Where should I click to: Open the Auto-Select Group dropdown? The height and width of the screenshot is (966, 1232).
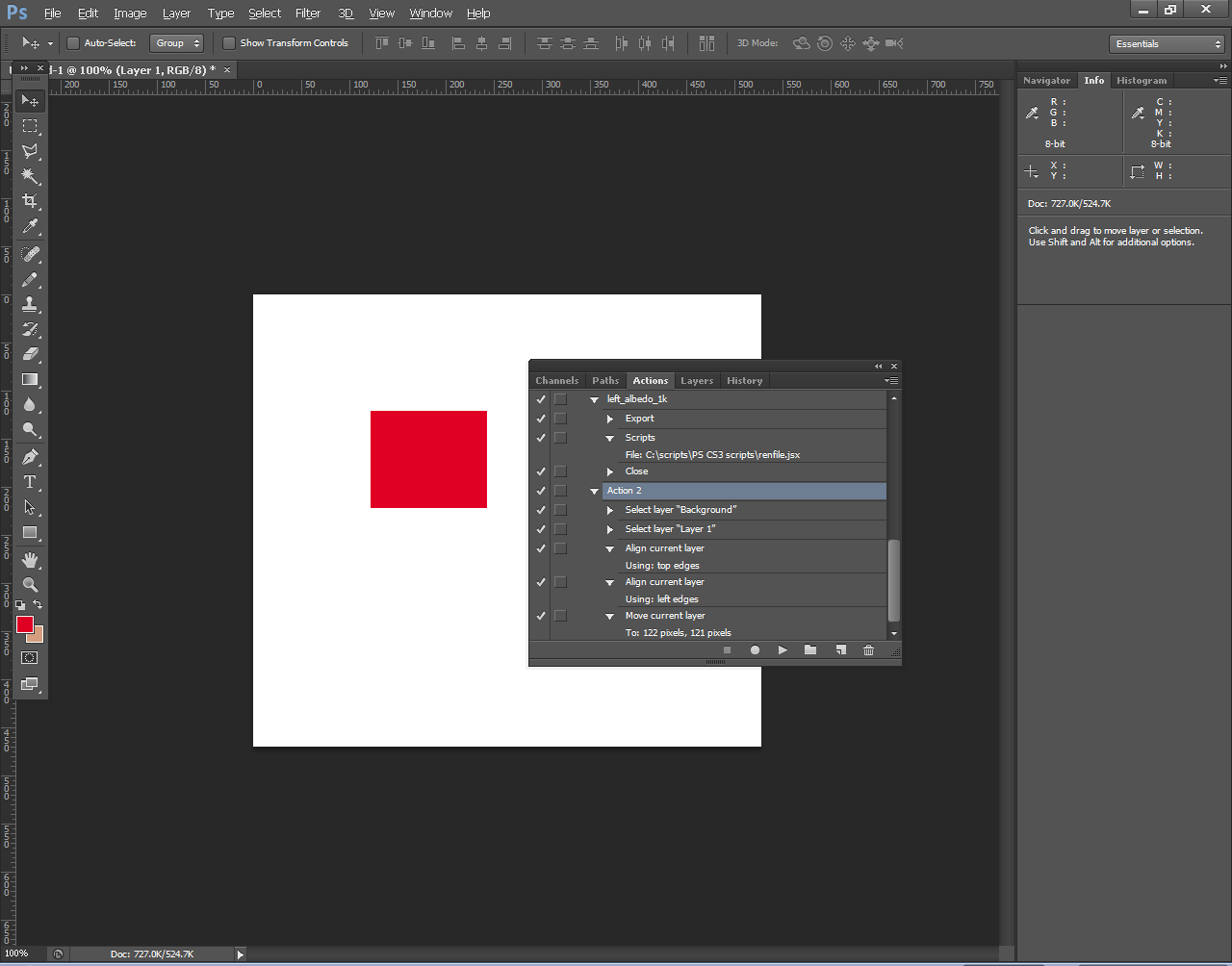(177, 43)
